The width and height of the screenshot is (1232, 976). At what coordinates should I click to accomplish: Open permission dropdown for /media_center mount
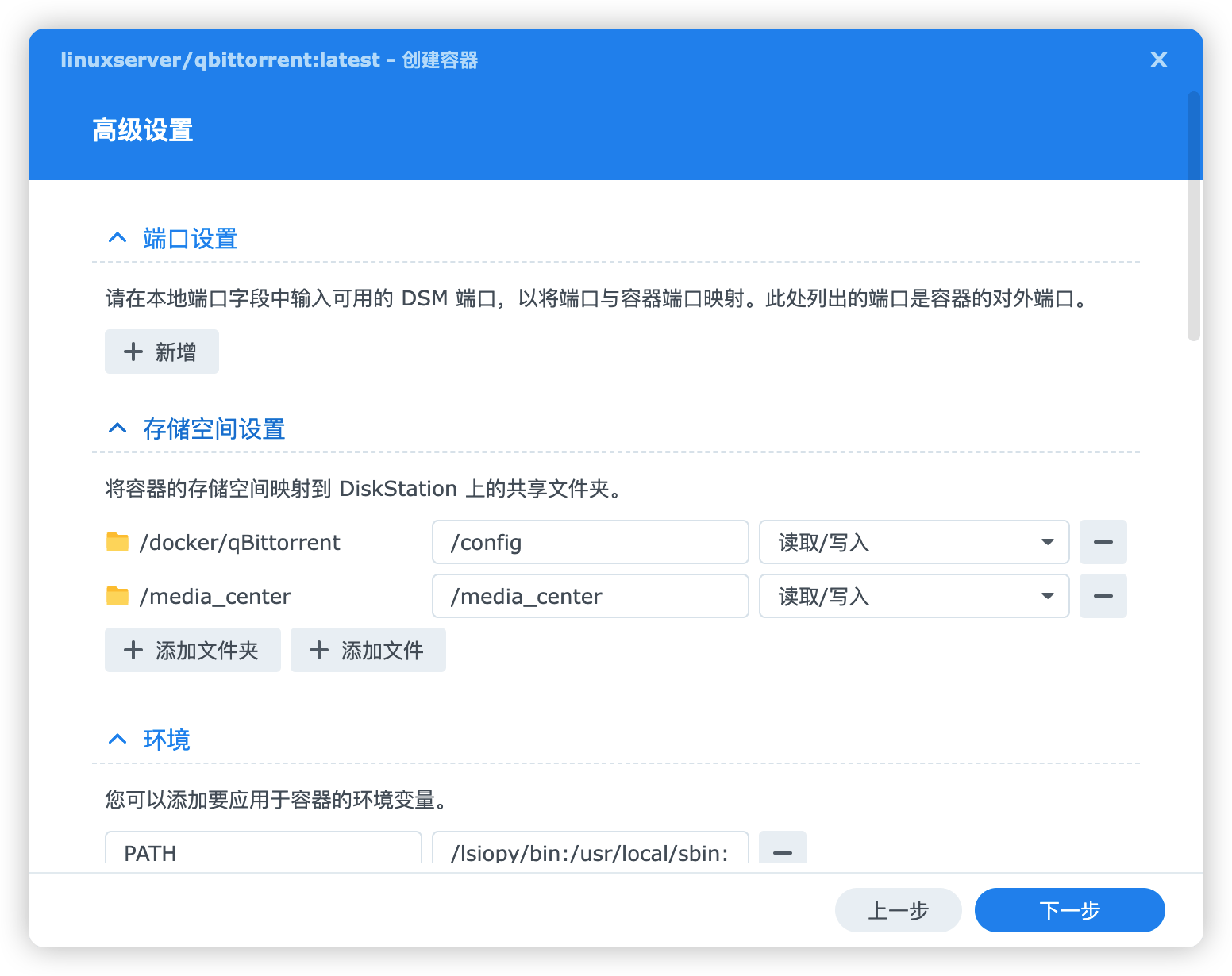[x=914, y=596]
